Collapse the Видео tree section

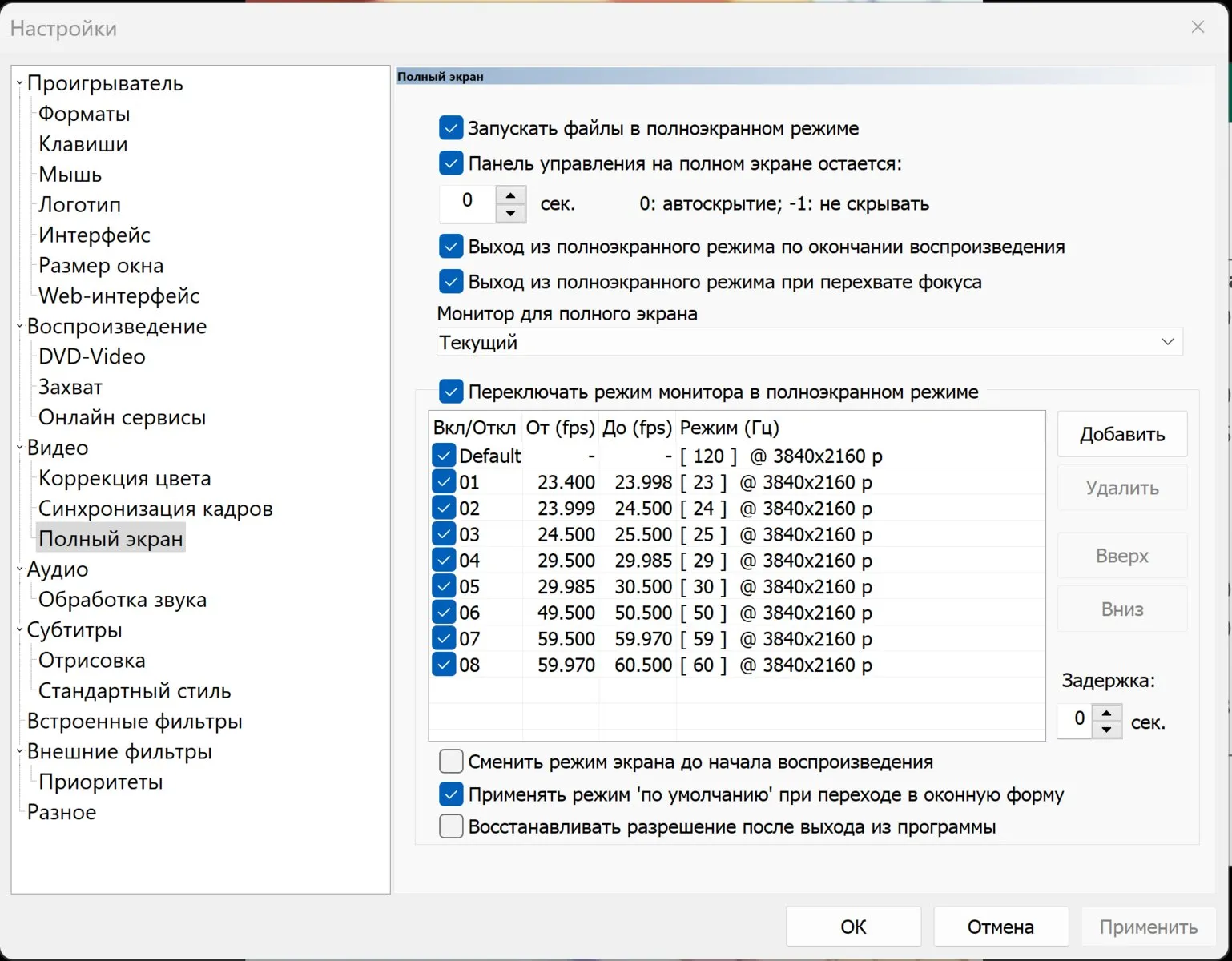[19, 448]
